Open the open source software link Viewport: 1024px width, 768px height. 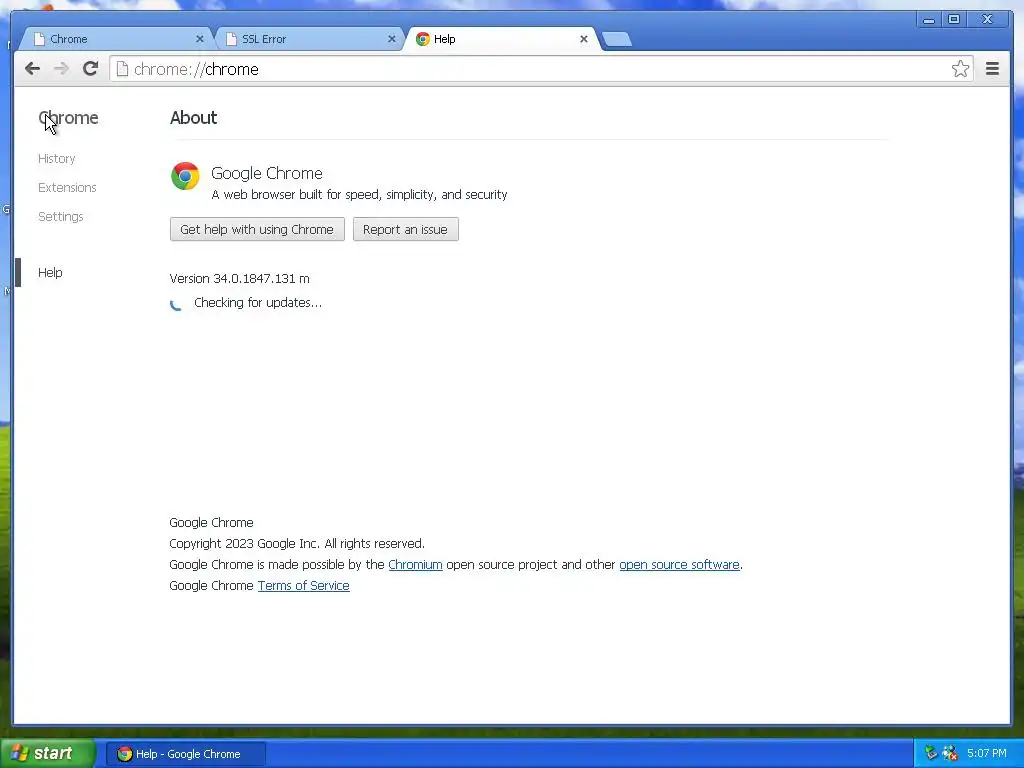click(x=679, y=564)
